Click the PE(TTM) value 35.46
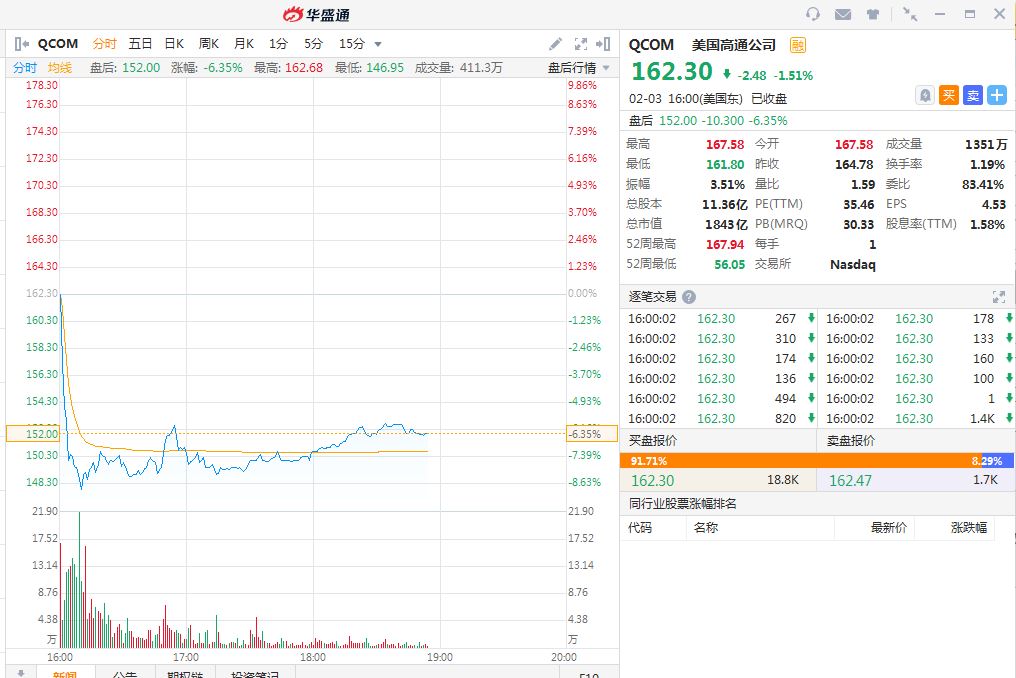 pyautogui.click(x=859, y=204)
